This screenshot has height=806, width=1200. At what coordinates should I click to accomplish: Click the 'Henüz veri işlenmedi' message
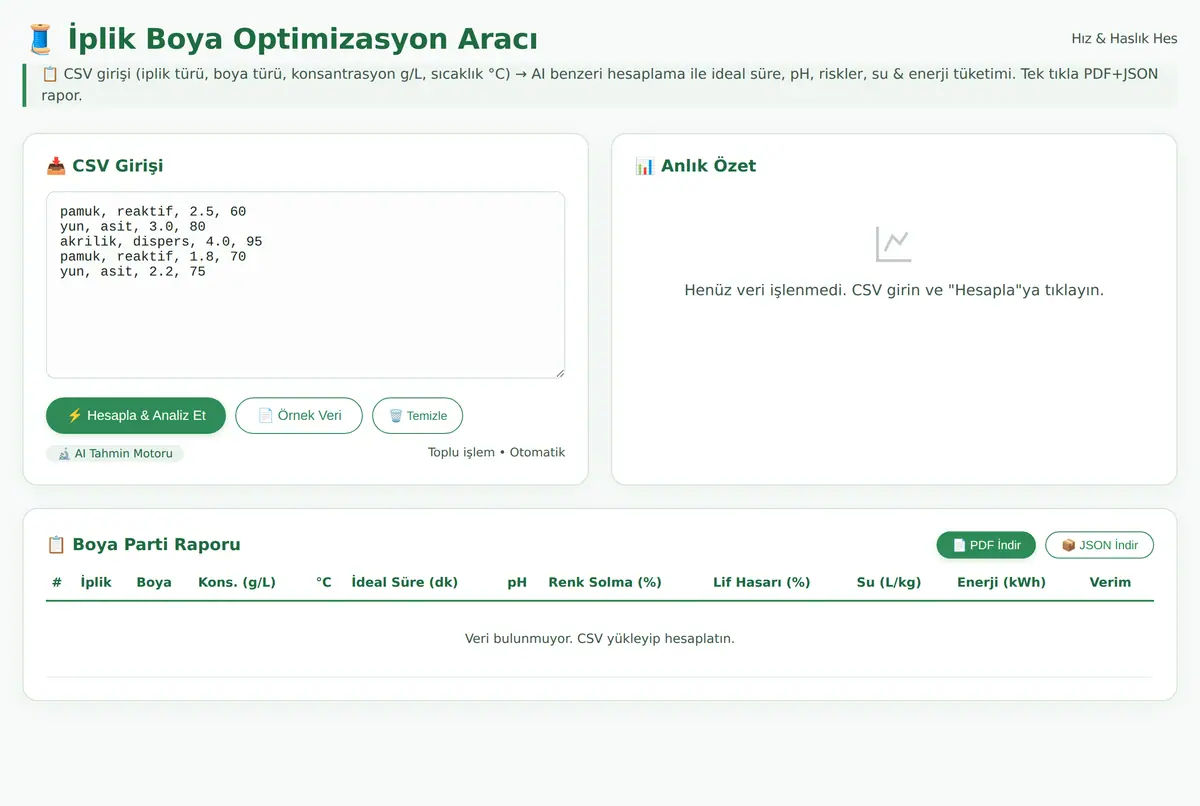(x=894, y=290)
